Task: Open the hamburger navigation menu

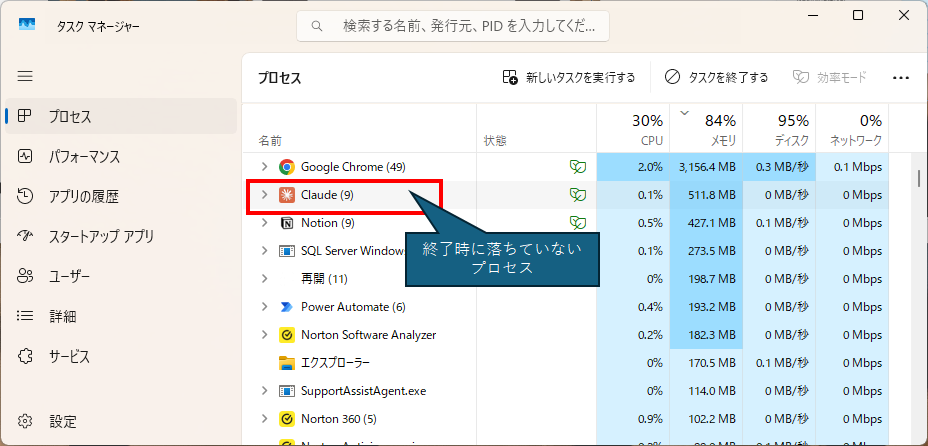Action: click(25, 76)
